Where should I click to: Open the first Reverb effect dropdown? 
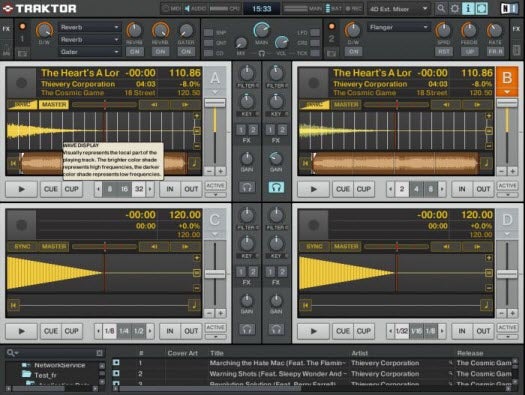point(89,27)
